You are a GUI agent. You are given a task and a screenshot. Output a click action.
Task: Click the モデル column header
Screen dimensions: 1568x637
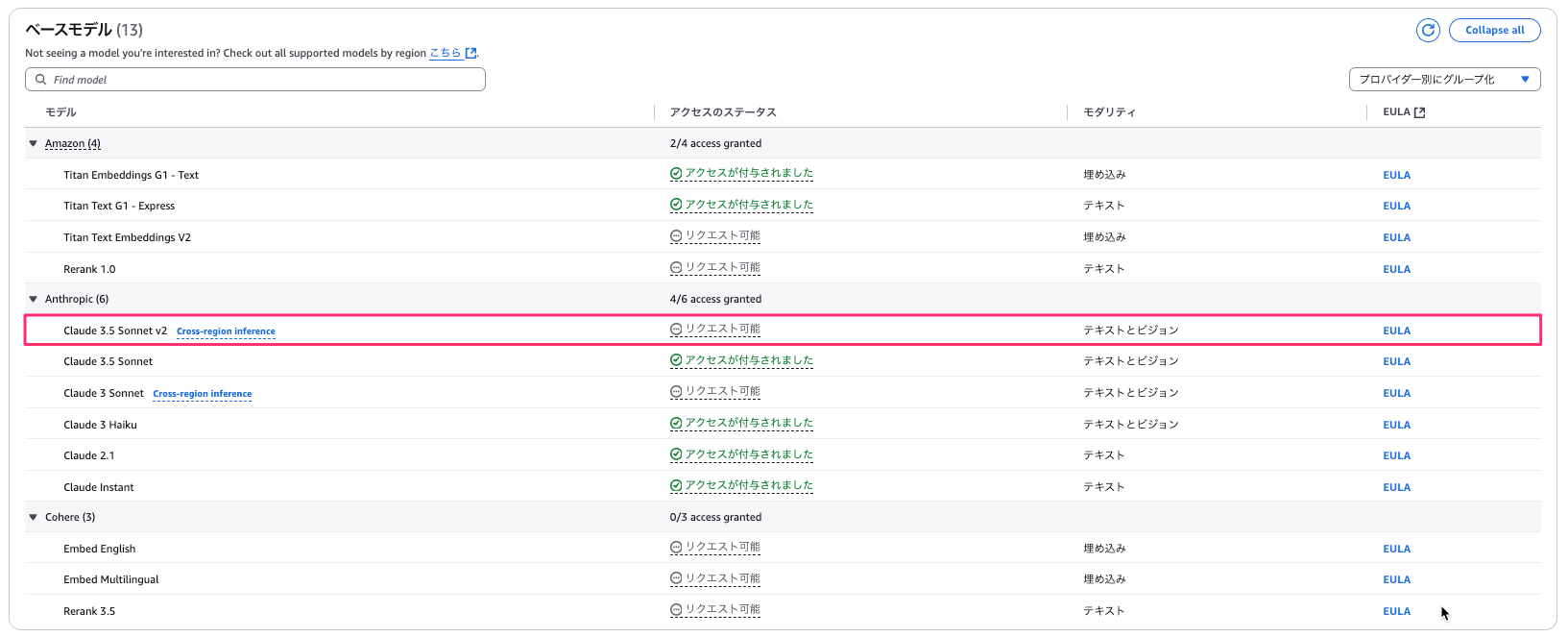pyautogui.click(x=60, y=112)
